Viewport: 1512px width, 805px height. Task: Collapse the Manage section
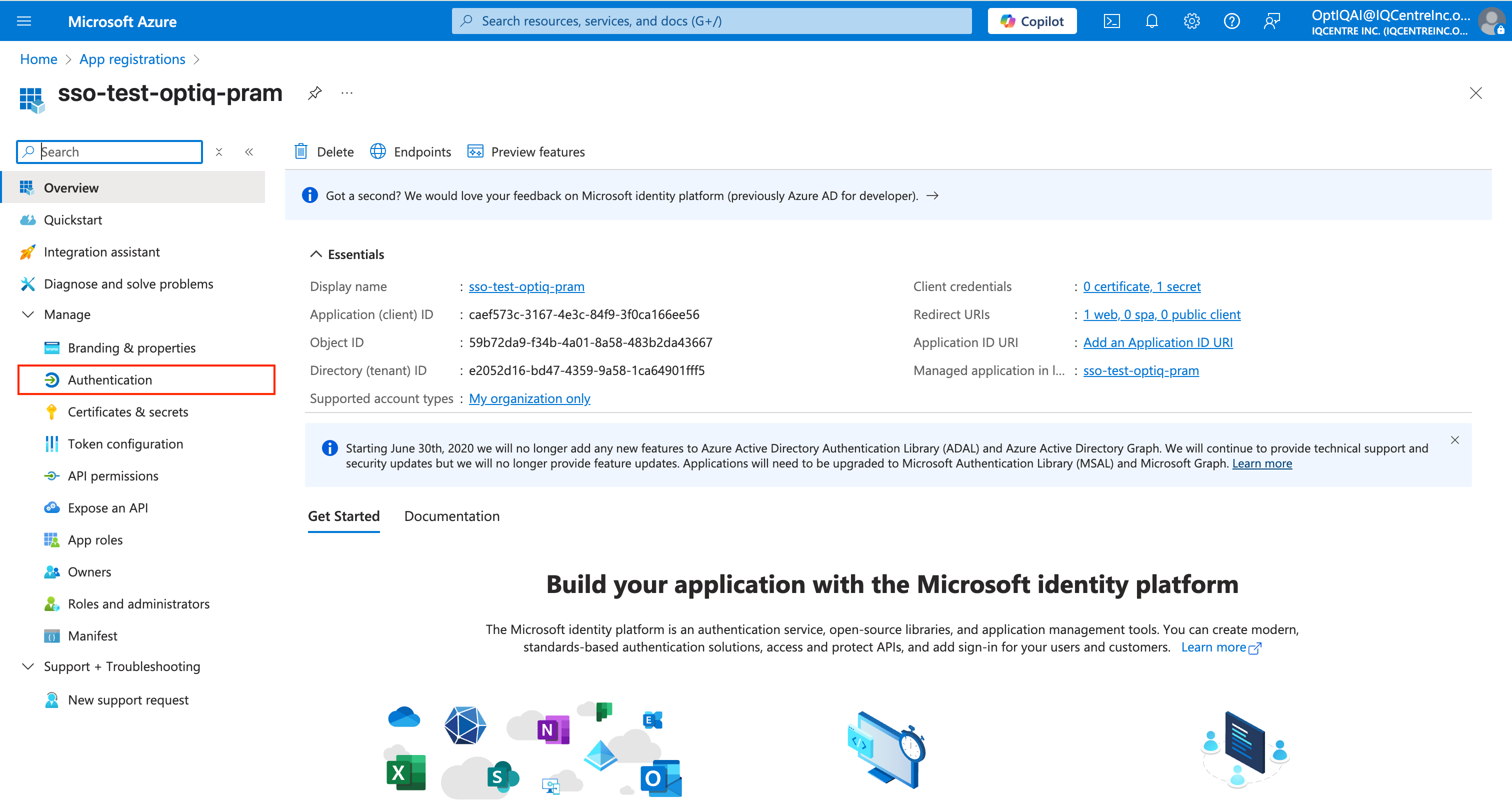click(x=27, y=314)
